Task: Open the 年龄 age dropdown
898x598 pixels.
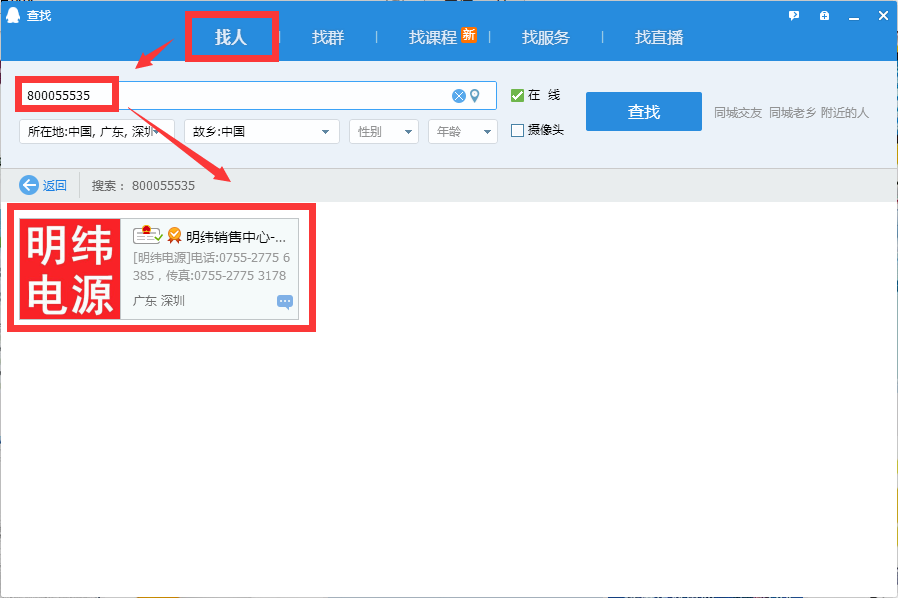Action: pyautogui.click(x=462, y=132)
